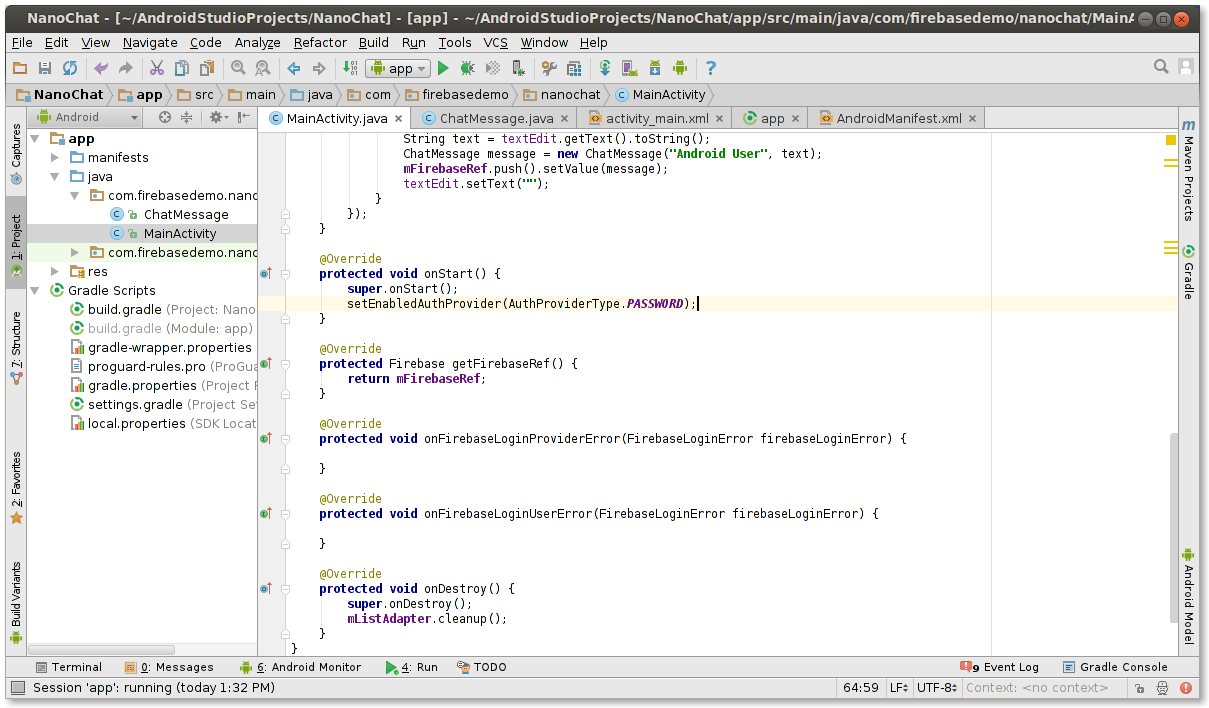The width and height of the screenshot is (1209, 708).
Task: Open SDK Manager download icon
Action: (655, 68)
